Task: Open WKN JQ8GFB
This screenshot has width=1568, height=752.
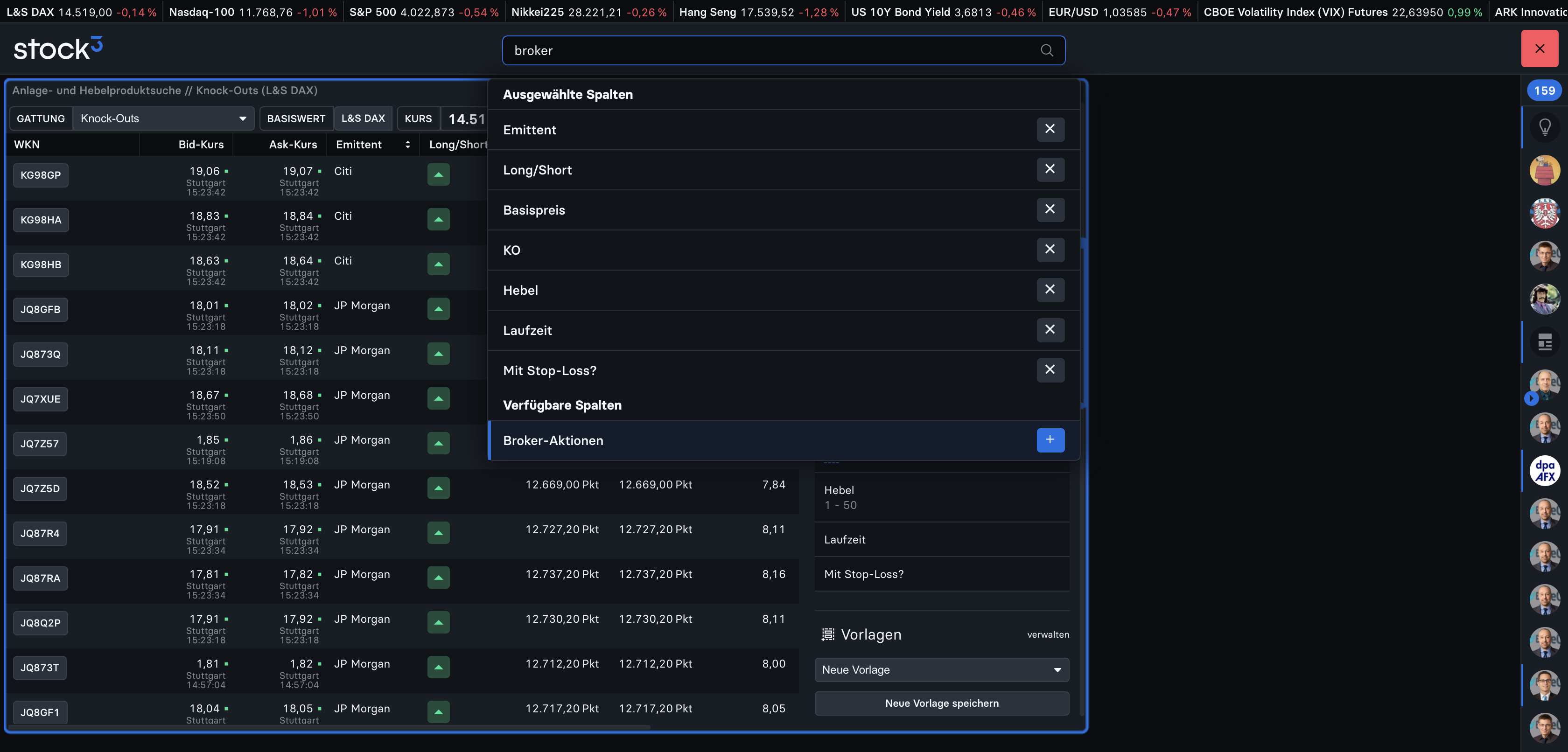Action: pos(41,310)
